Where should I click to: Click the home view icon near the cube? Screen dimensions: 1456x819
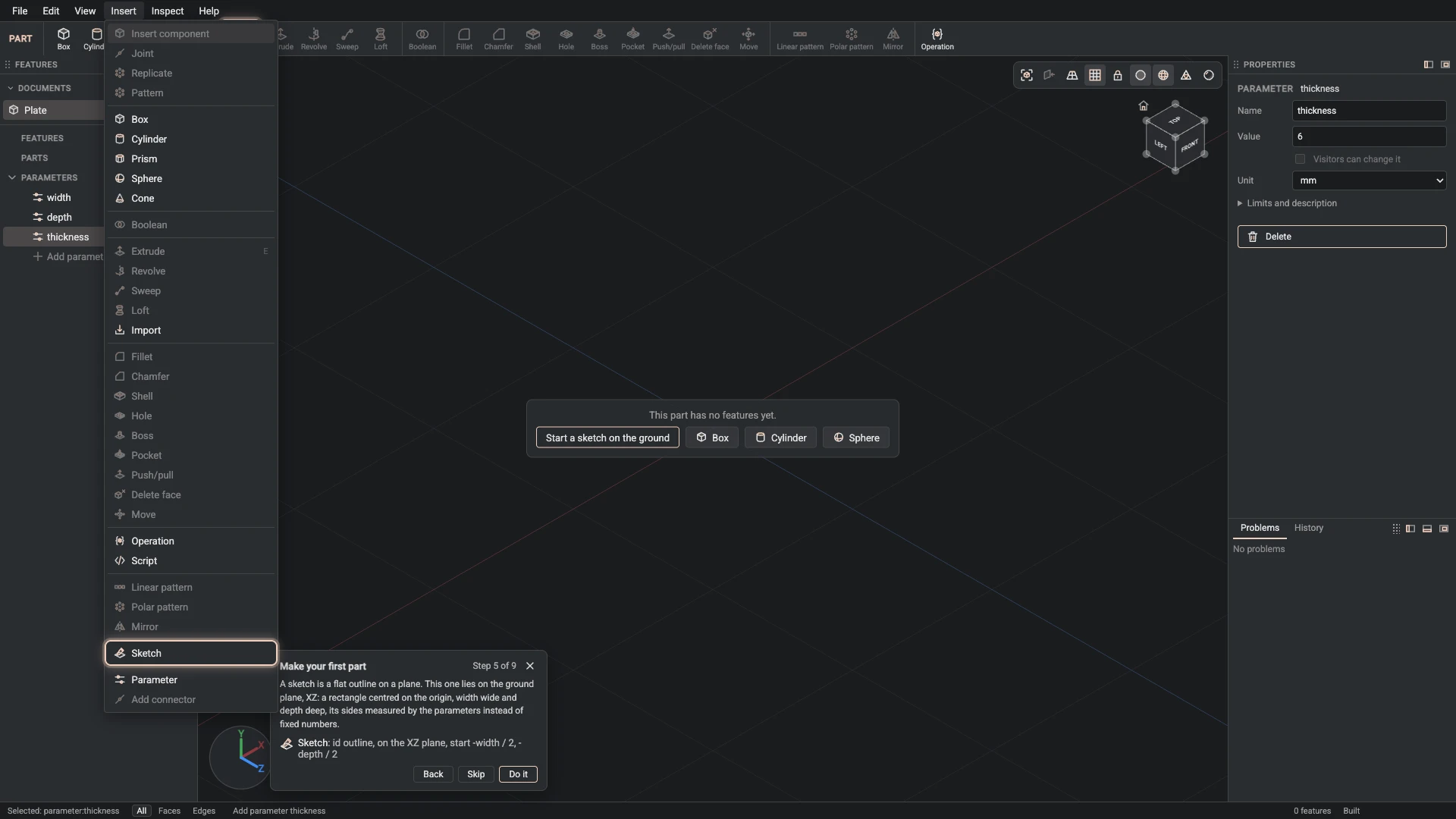[x=1144, y=105]
